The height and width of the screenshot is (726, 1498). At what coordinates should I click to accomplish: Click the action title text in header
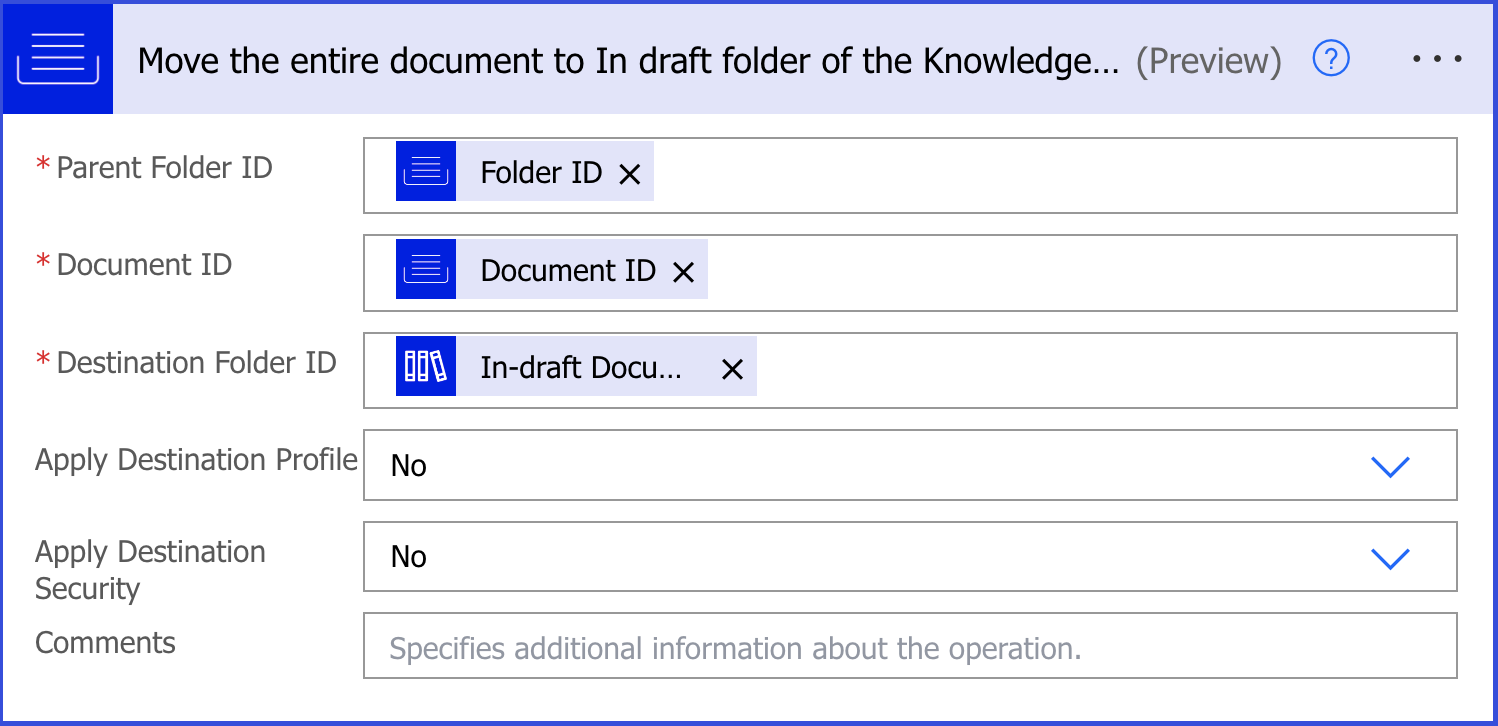pos(628,61)
